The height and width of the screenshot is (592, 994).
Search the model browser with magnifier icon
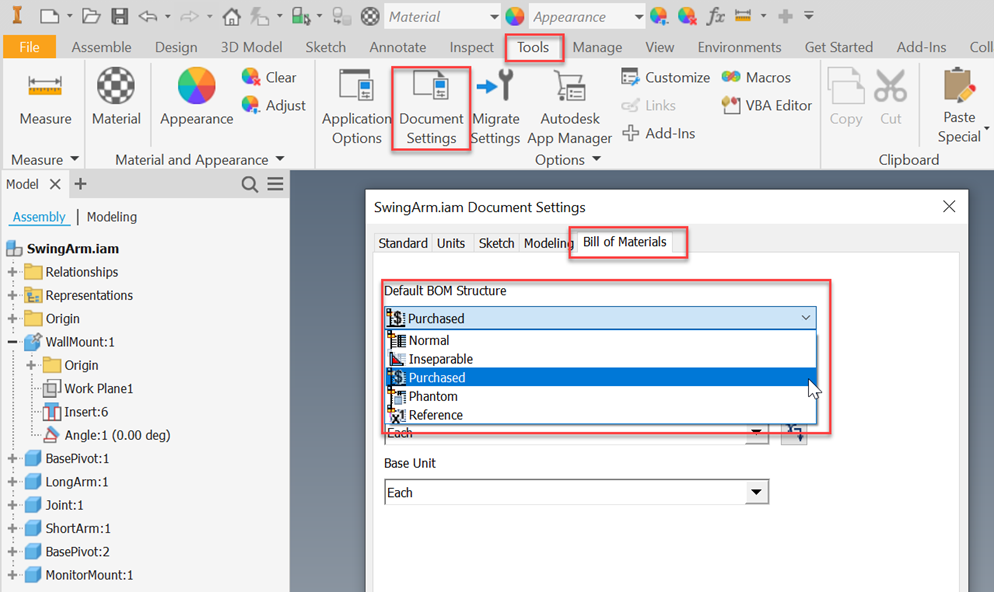tap(250, 184)
